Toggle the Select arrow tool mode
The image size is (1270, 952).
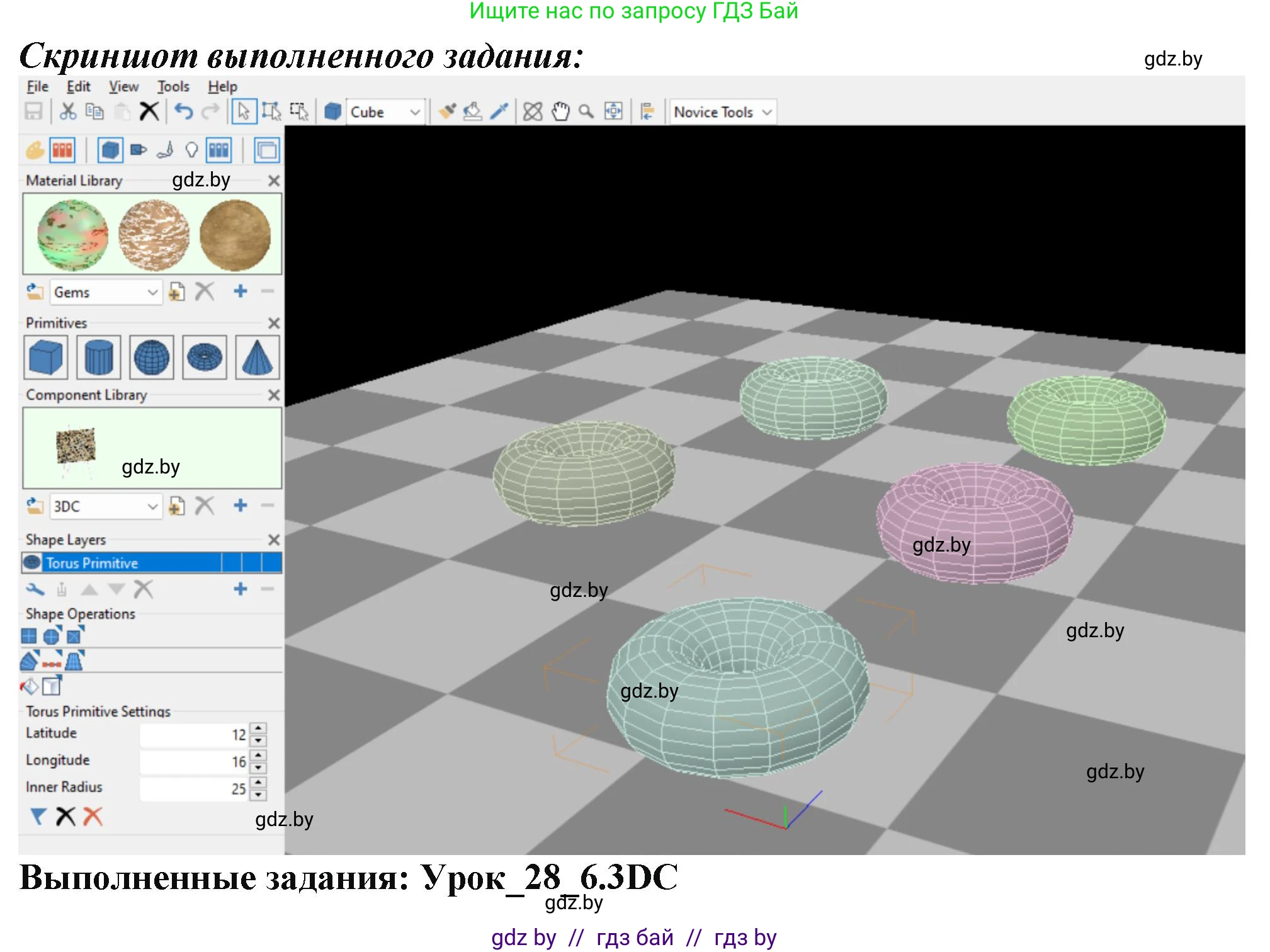click(x=244, y=112)
